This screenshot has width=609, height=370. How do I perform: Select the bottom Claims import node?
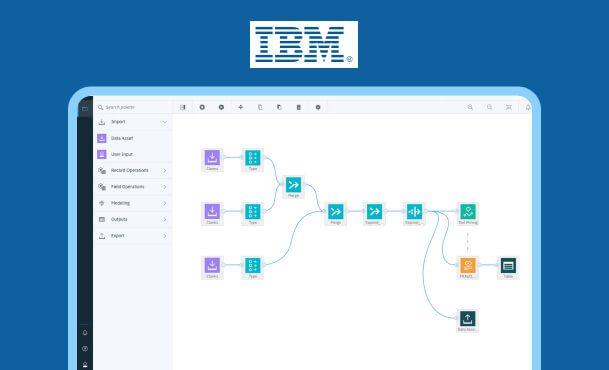pyautogui.click(x=212, y=268)
